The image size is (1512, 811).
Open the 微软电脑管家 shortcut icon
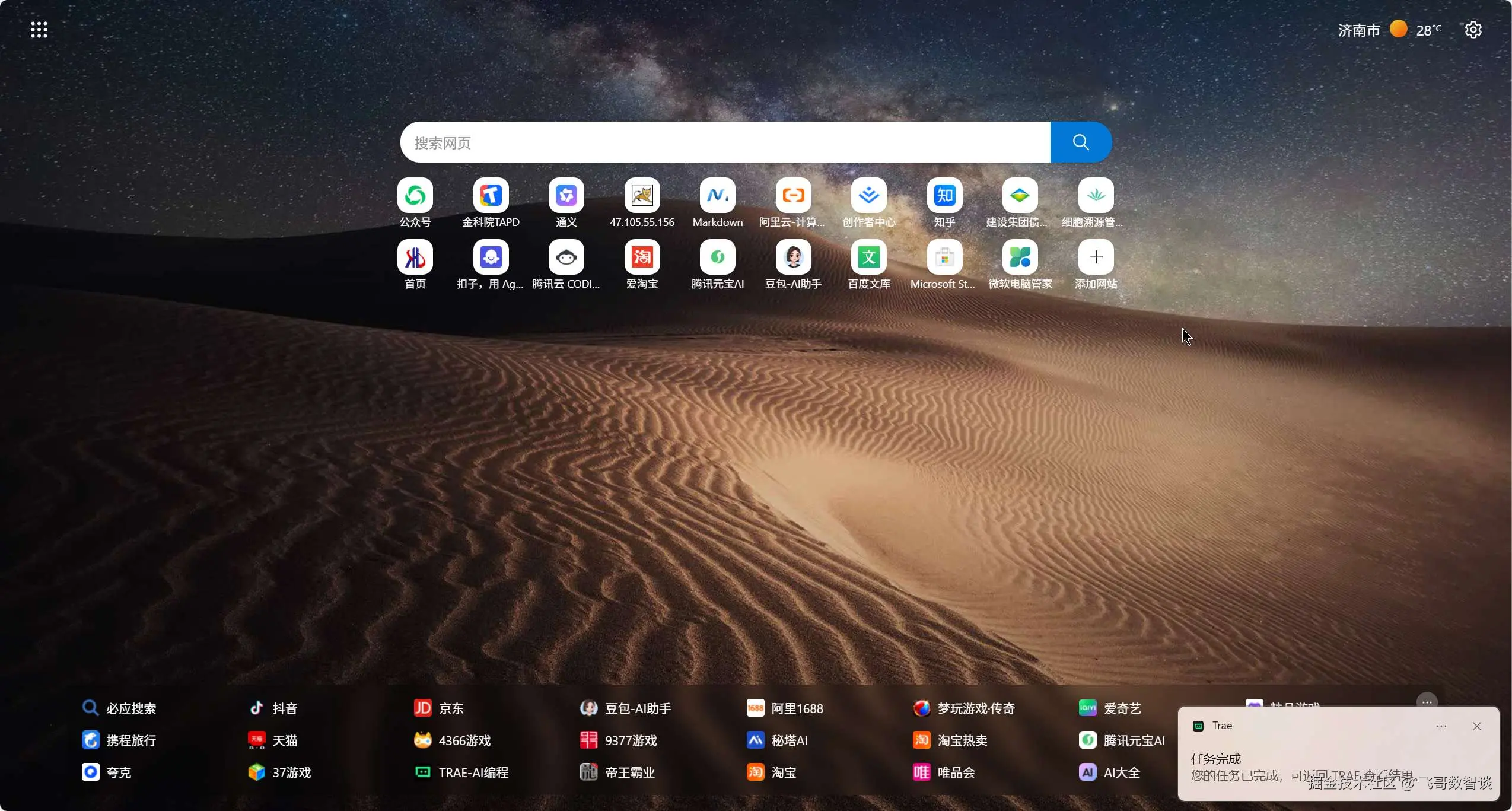pyautogui.click(x=1020, y=257)
